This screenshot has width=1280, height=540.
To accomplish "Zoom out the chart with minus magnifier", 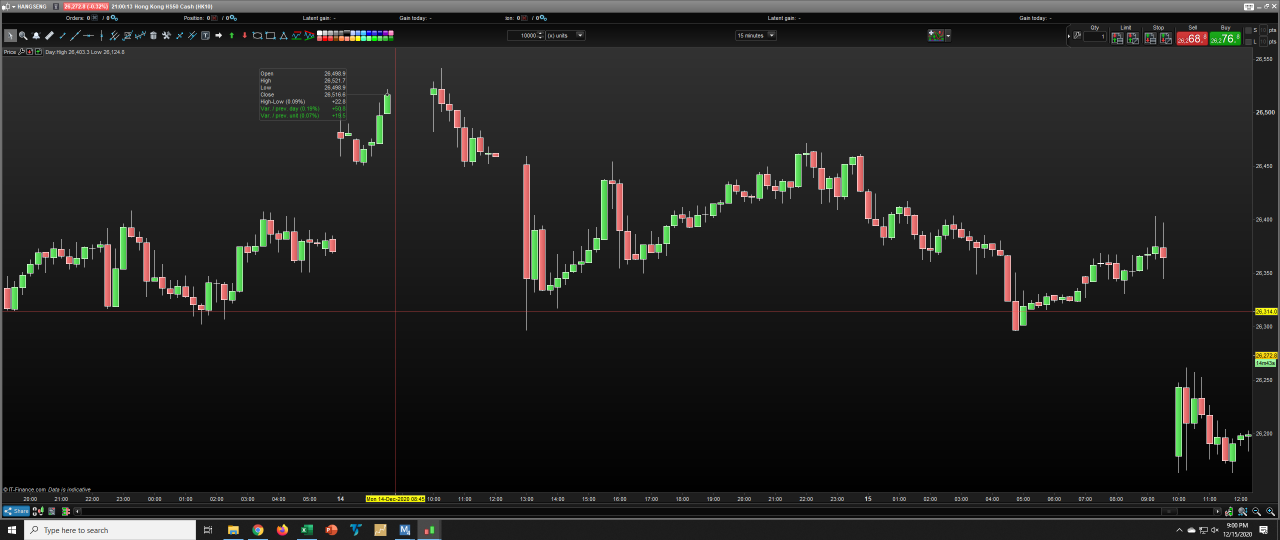I will 1256,511.
